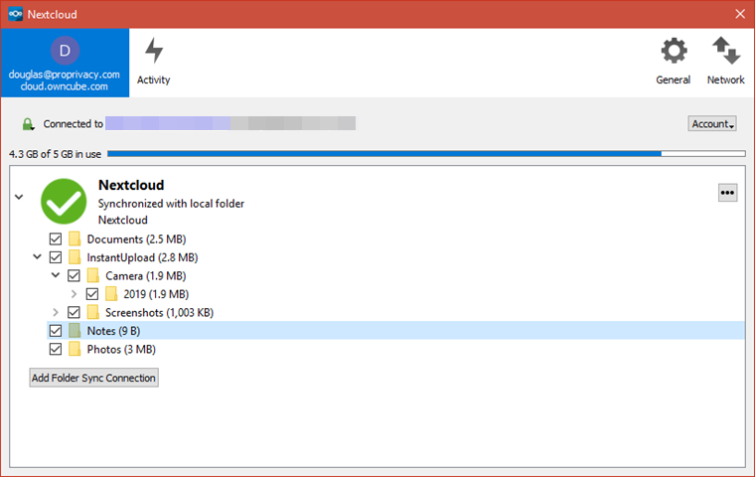The image size is (755, 477).
Task: Click the green sync checkmark status icon
Action: 64,201
